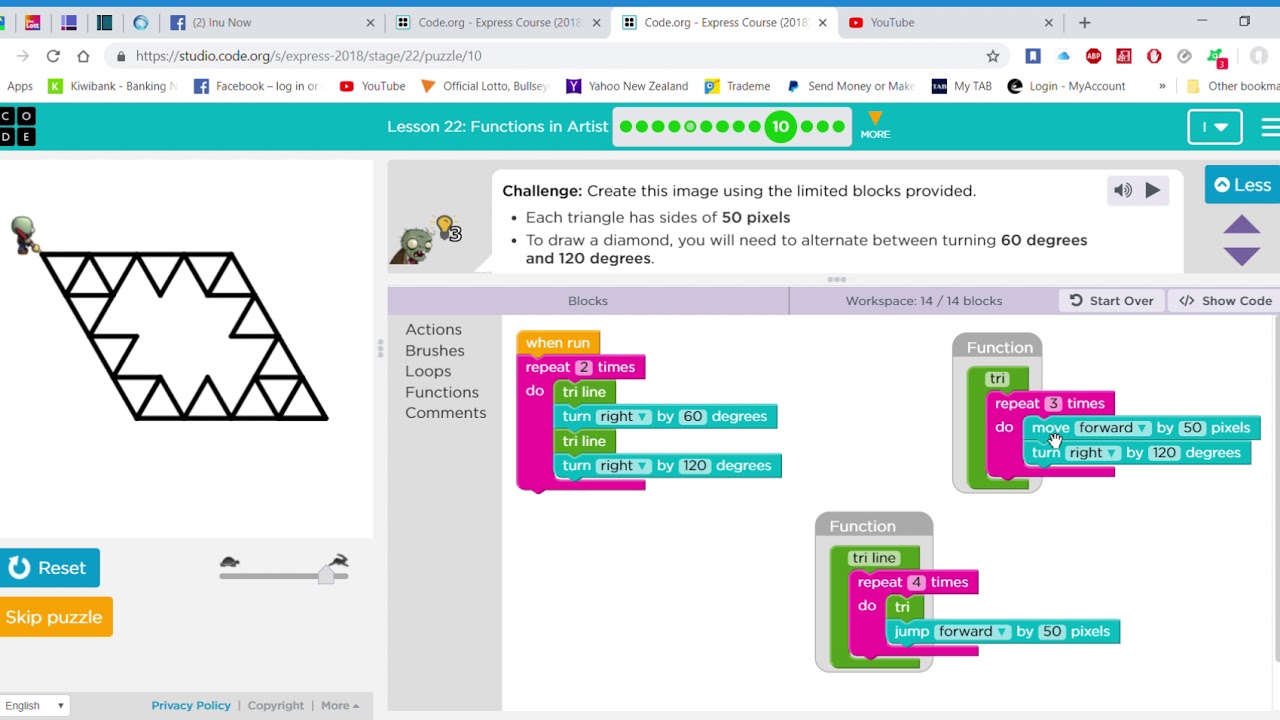Edit the 60 degrees value
This screenshot has height=720, width=1280.
(x=692, y=417)
